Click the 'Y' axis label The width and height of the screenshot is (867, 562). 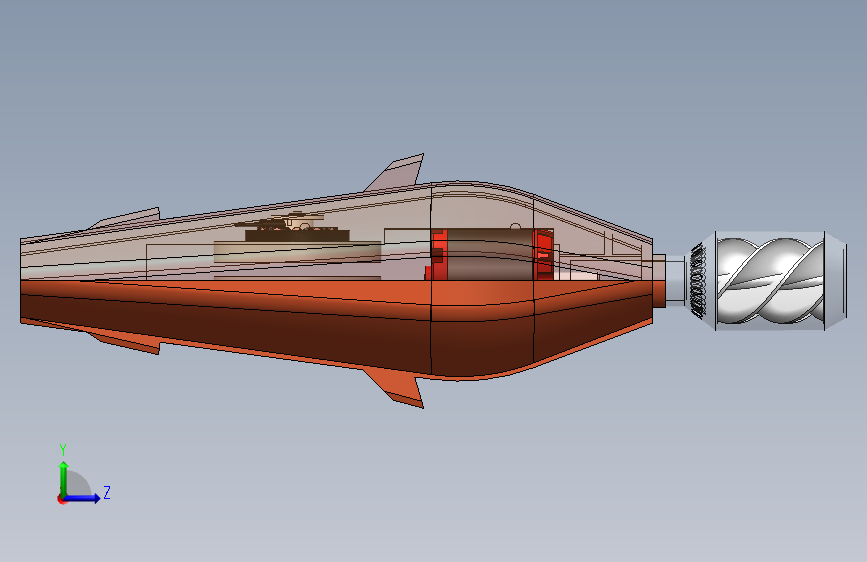pyautogui.click(x=63, y=449)
